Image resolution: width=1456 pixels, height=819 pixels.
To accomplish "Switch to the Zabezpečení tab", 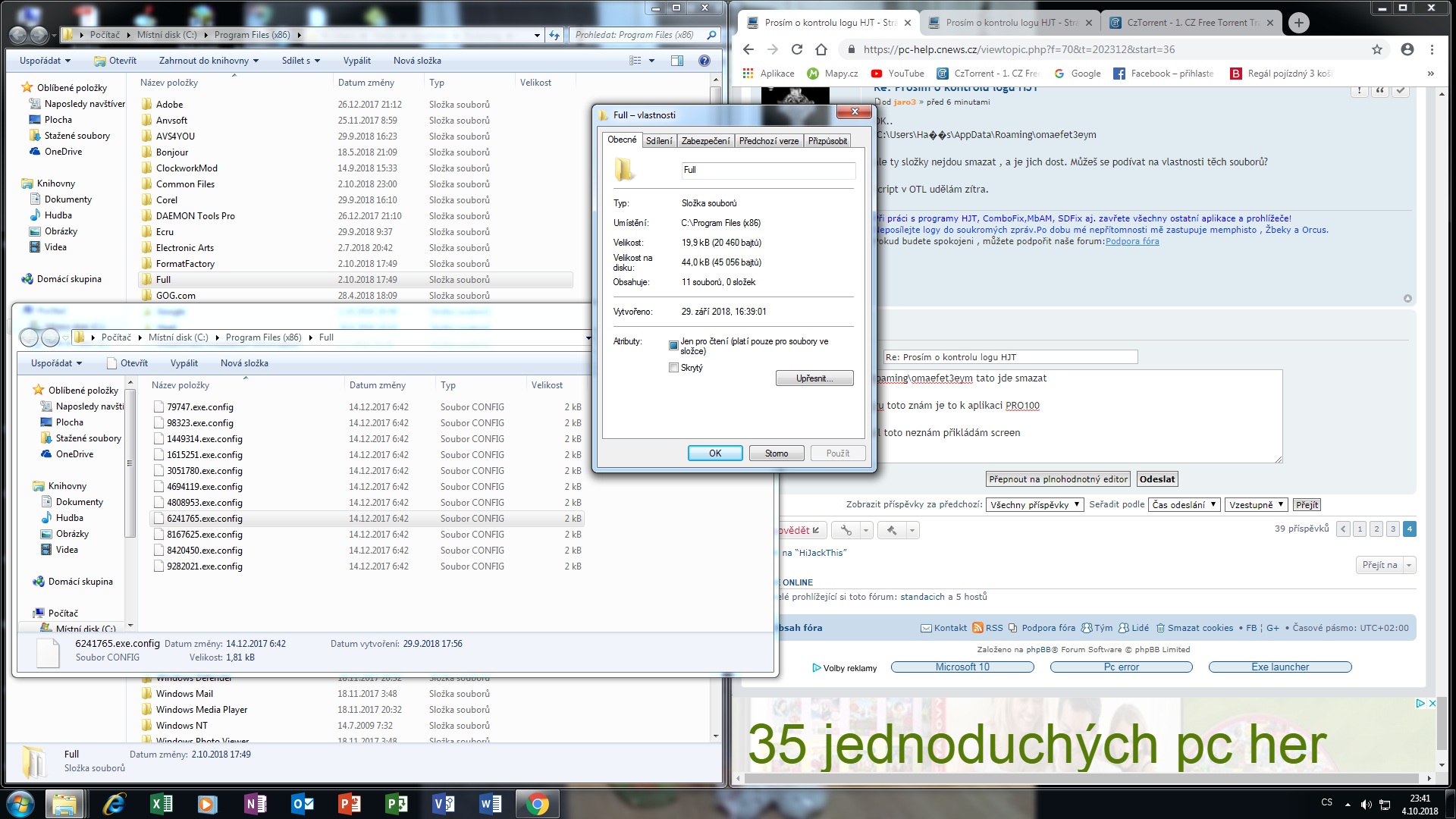I will coord(705,141).
